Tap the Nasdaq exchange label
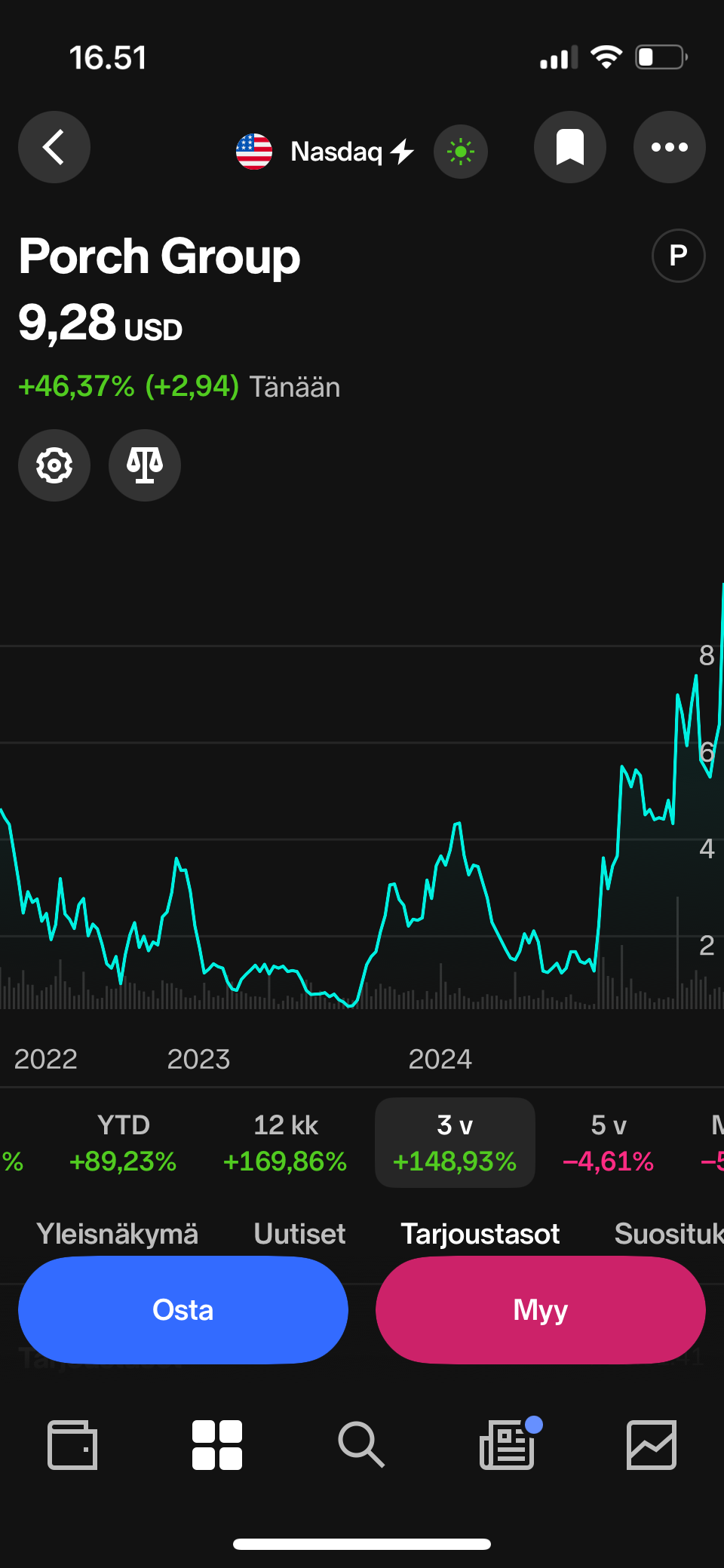This screenshot has width=724, height=1568. pos(336,152)
